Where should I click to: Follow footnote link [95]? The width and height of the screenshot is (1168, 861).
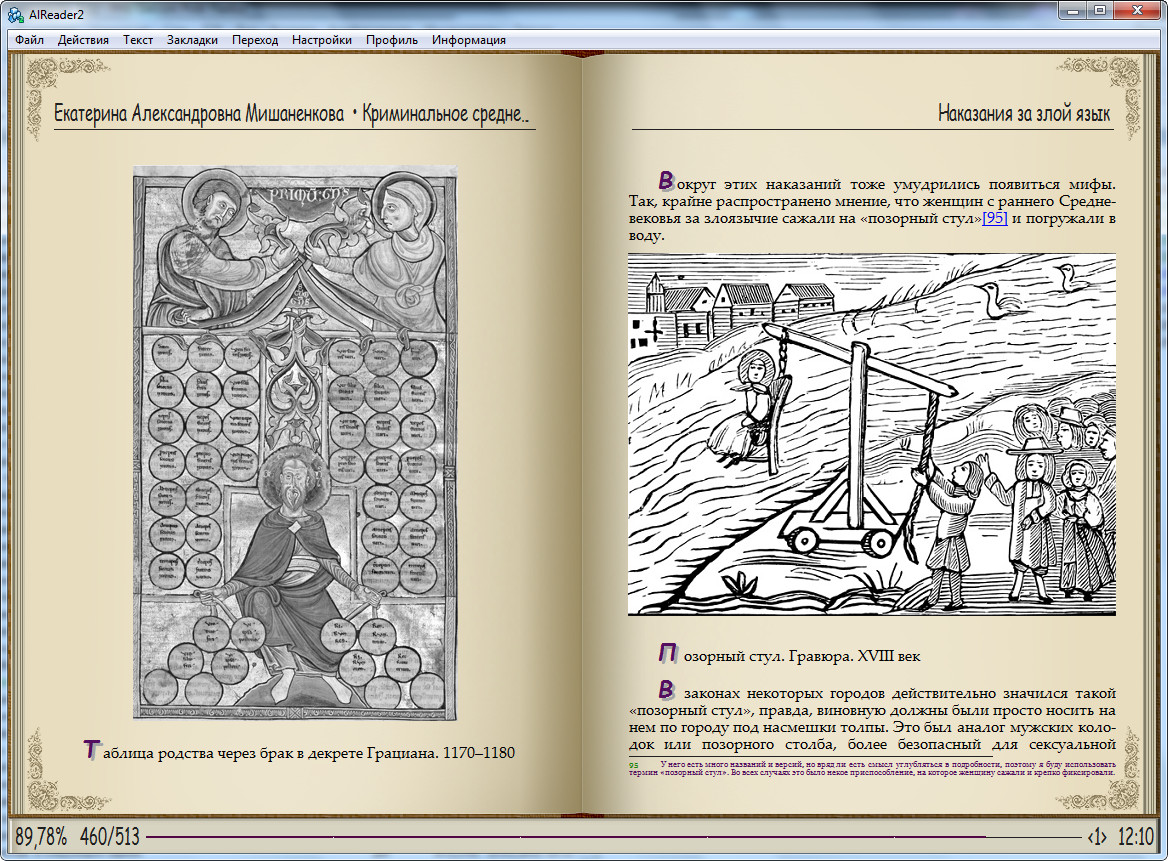coord(994,218)
